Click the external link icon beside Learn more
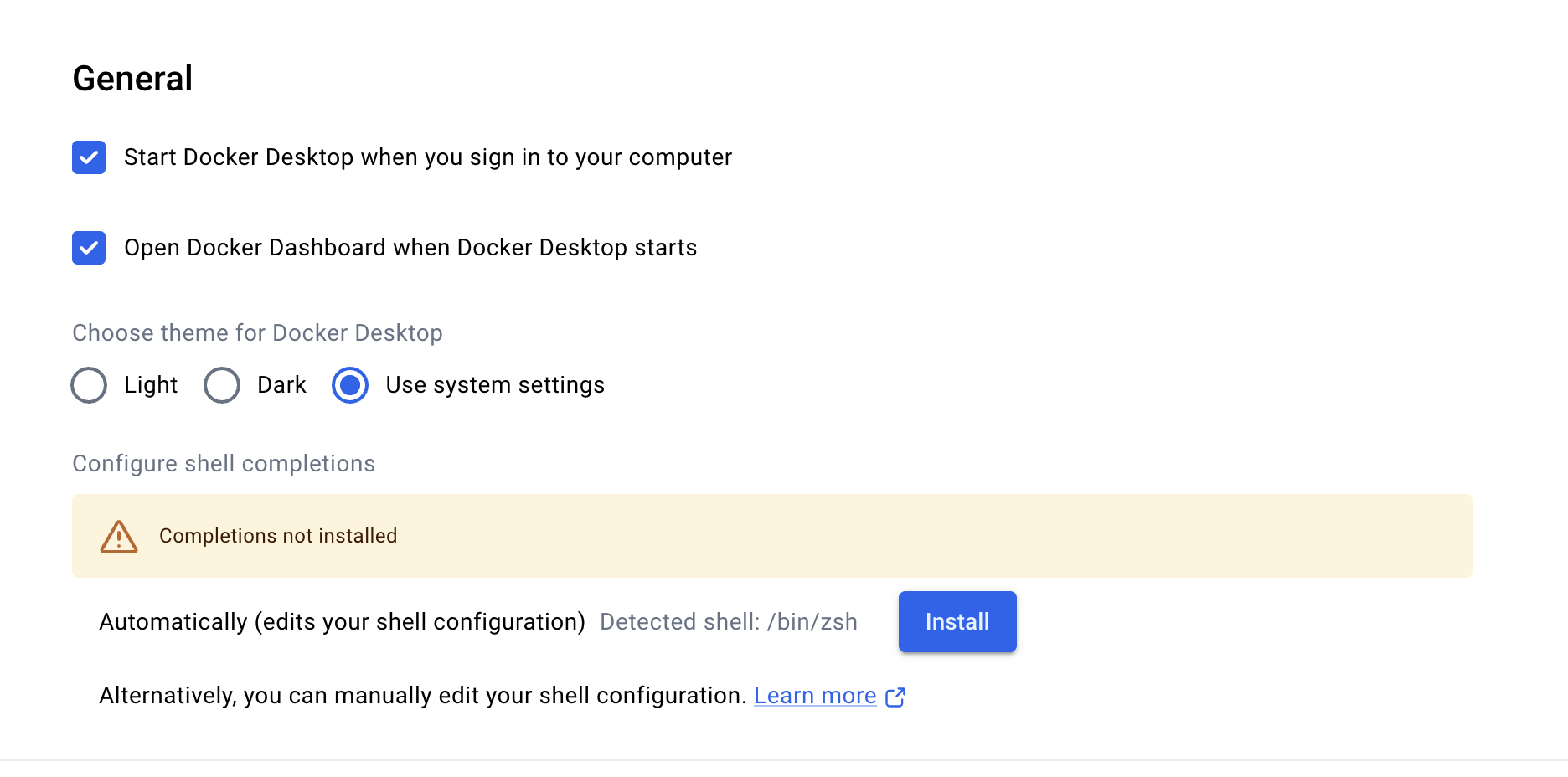 (x=895, y=697)
